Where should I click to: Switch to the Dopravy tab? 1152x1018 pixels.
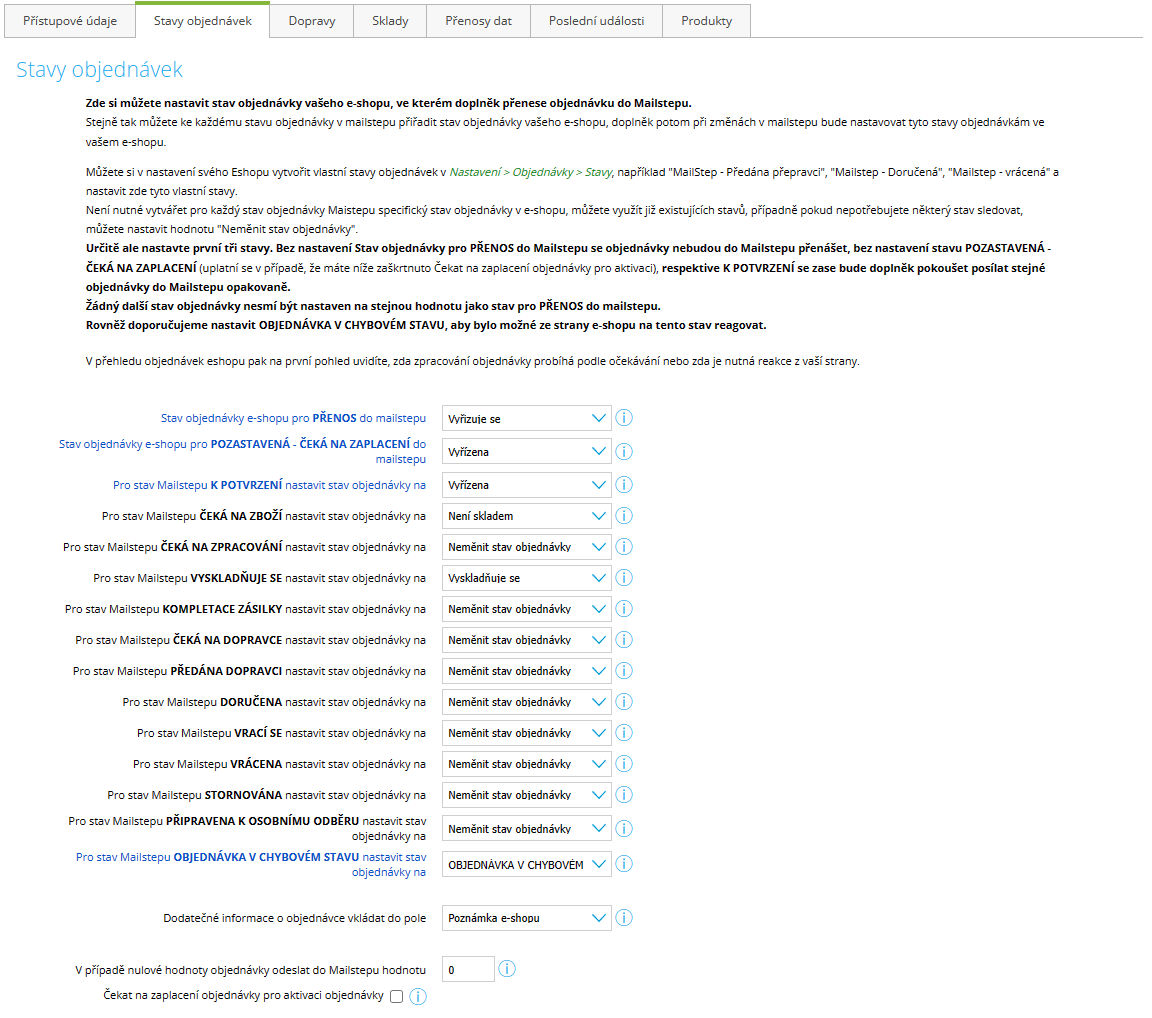click(312, 21)
